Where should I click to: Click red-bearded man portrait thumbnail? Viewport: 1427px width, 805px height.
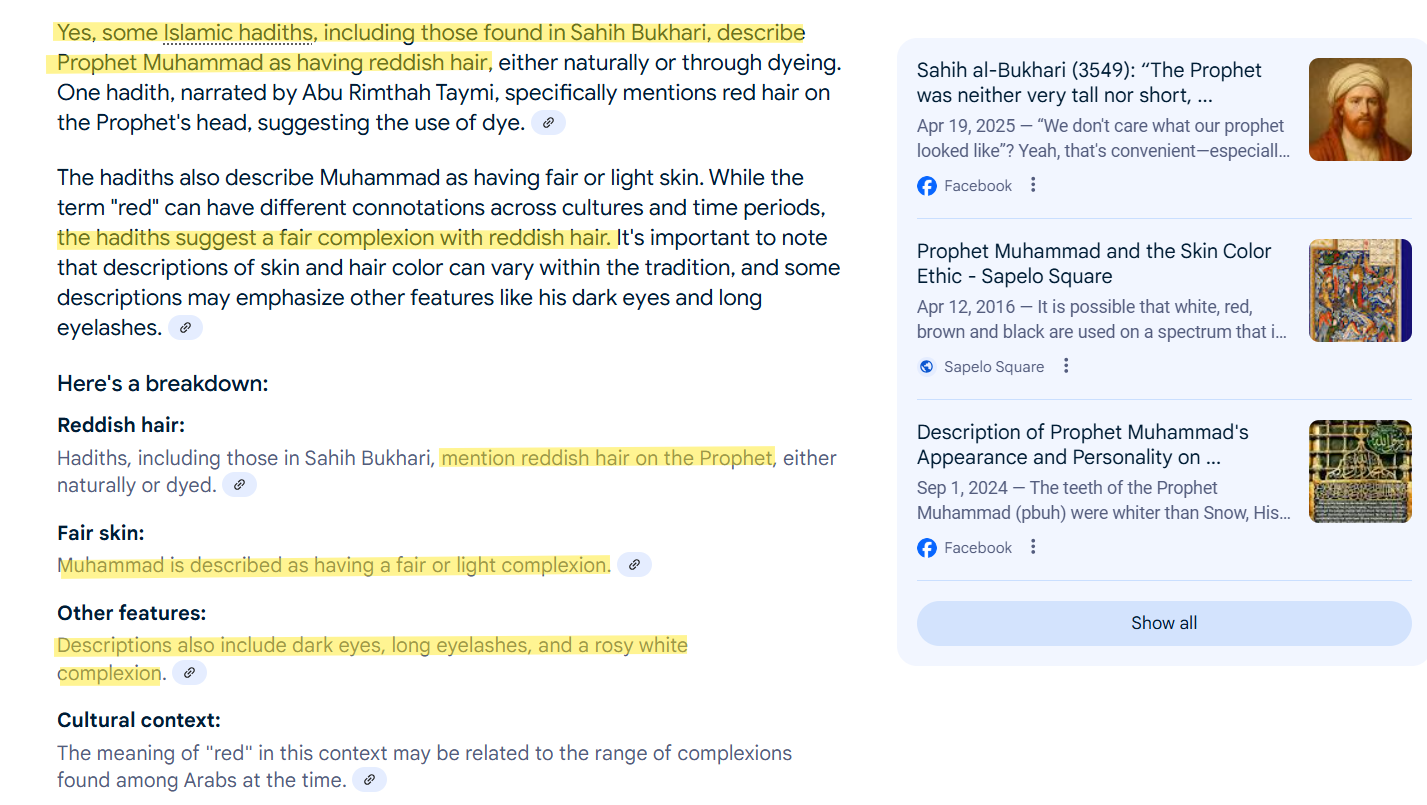1360,110
